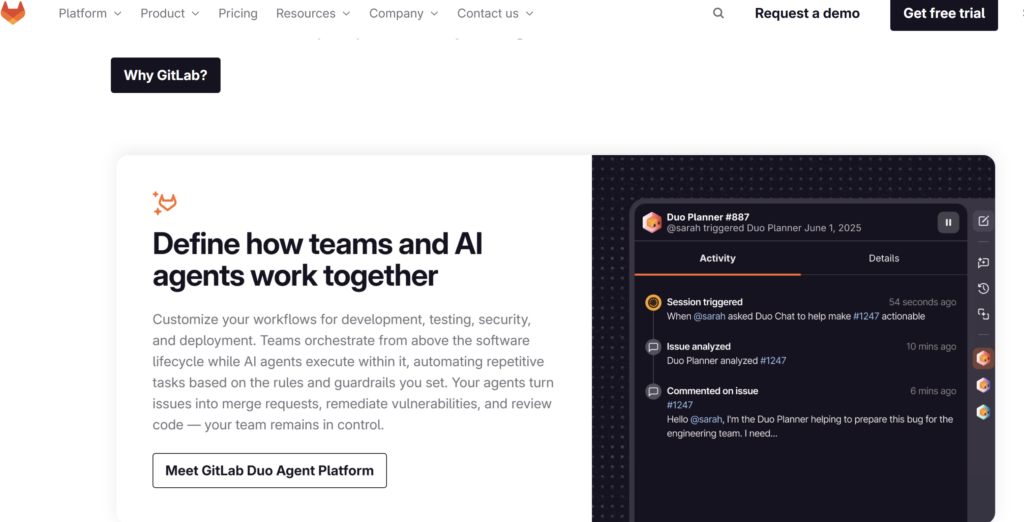Click '@sarah triggered Duo Planner June 1, 2025' subtitle
Screen dimensions: 1024x522
tap(764, 228)
